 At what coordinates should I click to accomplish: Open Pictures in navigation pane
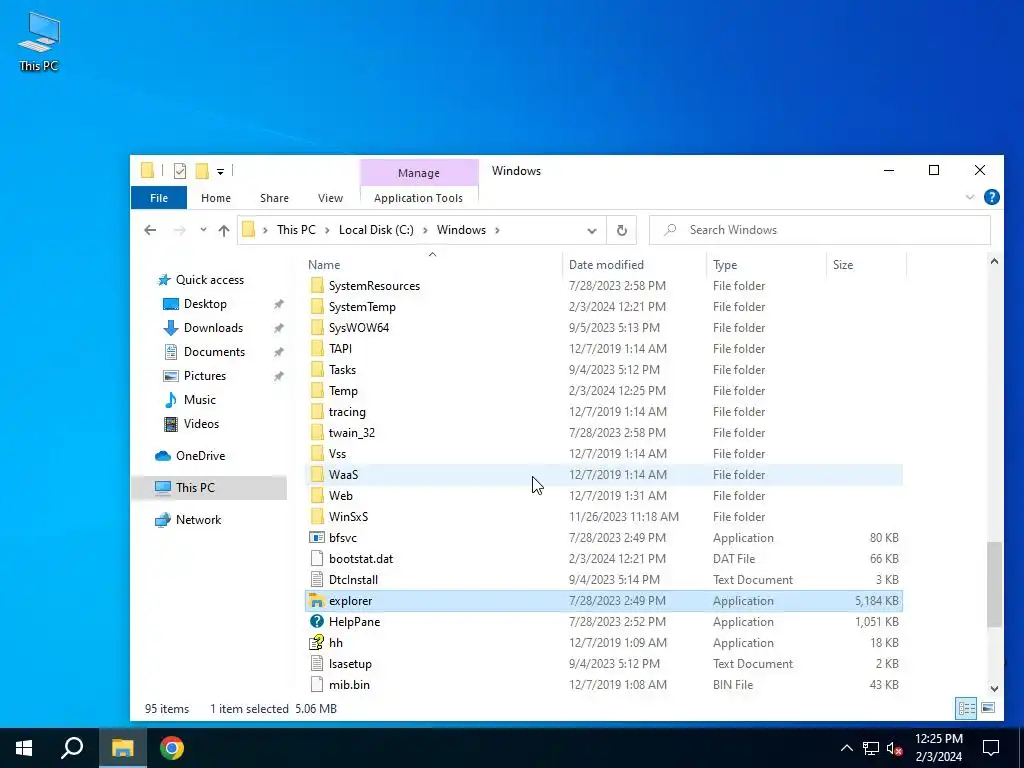tap(204, 376)
